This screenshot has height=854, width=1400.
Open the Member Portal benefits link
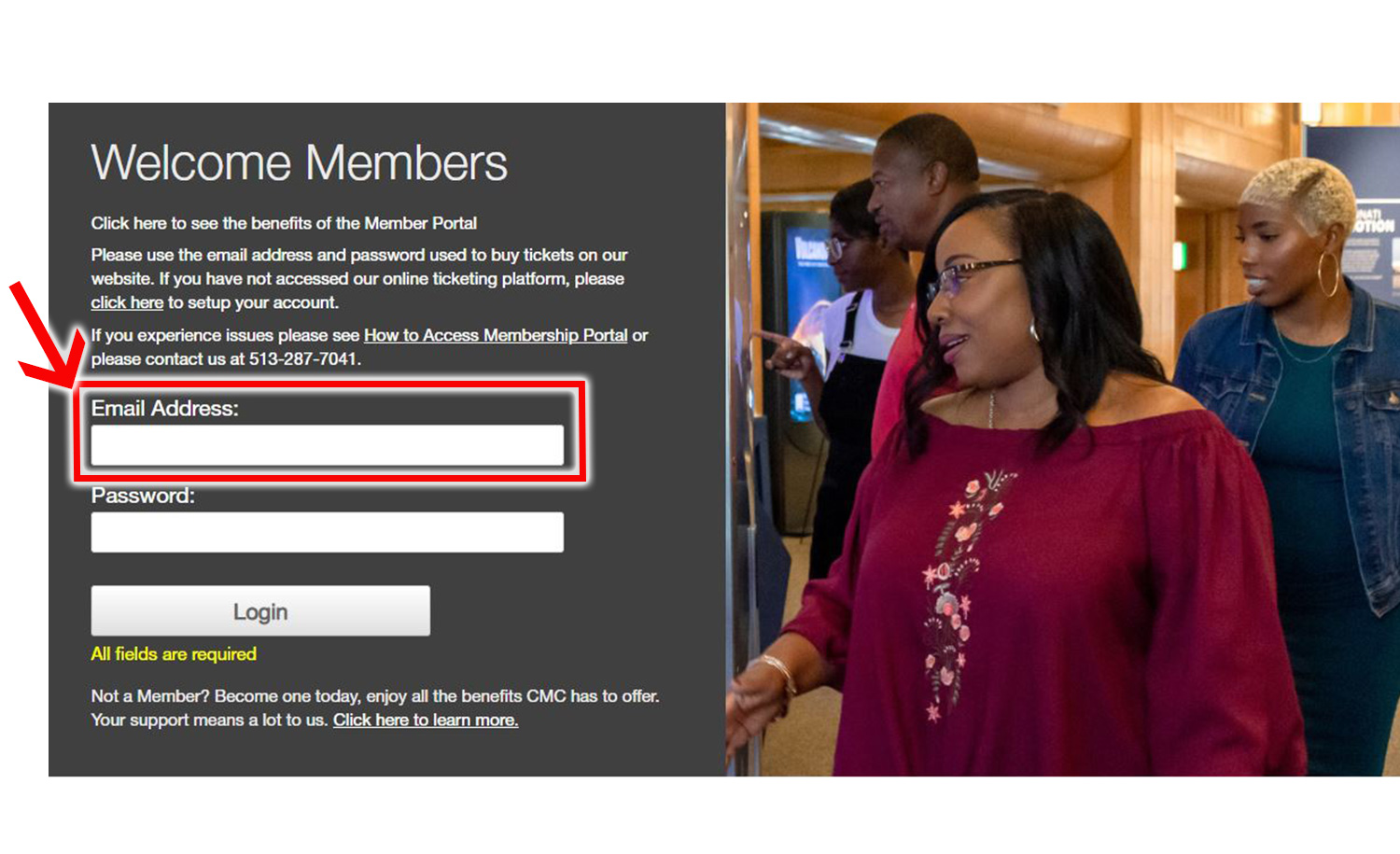click(284, 223)
